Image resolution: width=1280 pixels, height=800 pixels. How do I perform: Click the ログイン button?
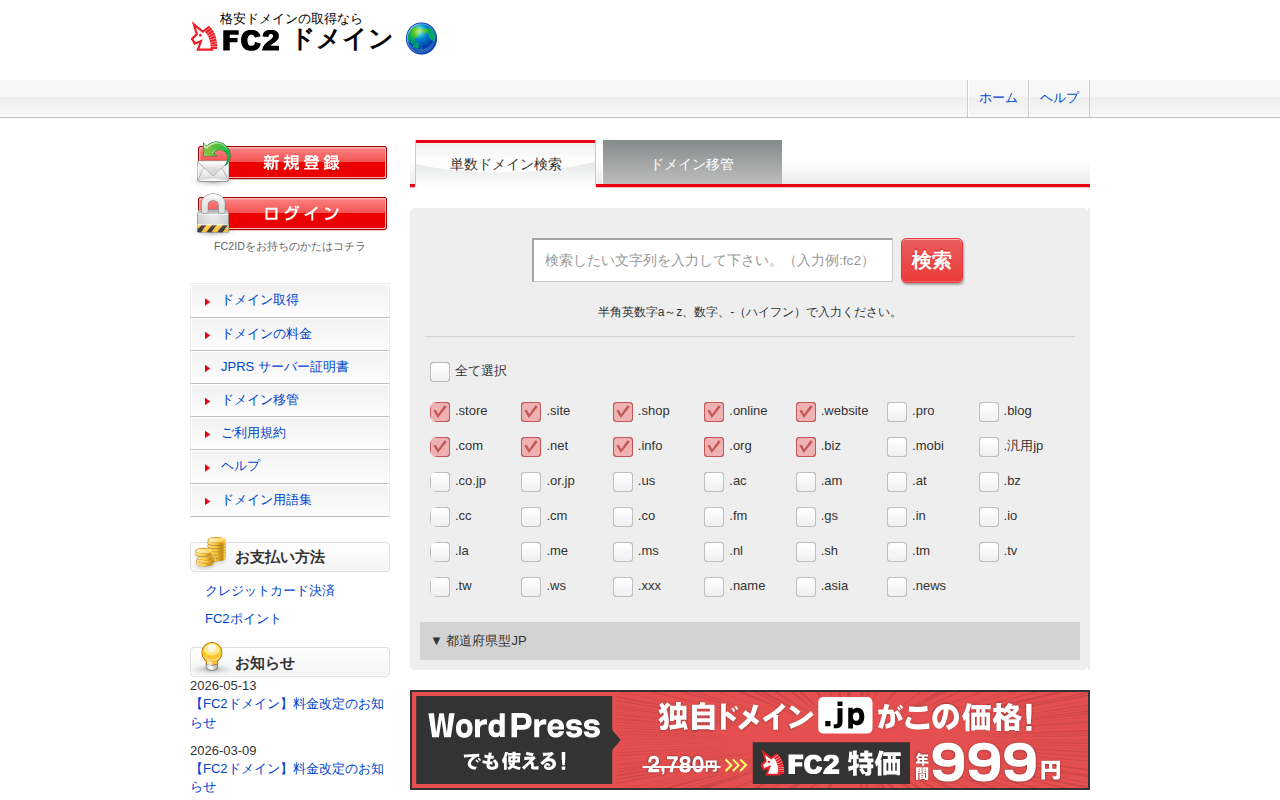291,214
